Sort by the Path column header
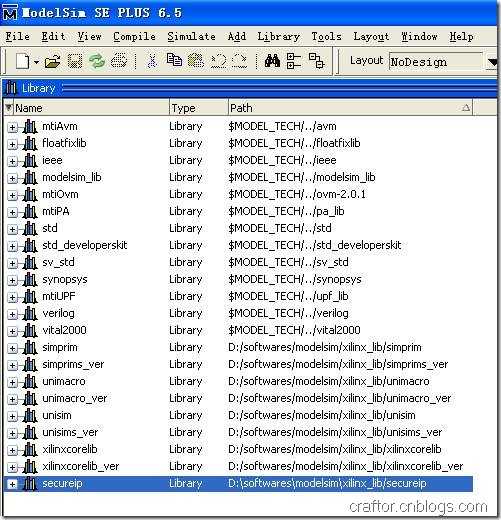Image resolution: width=501 pixels, height=520 pixels. 350,108
